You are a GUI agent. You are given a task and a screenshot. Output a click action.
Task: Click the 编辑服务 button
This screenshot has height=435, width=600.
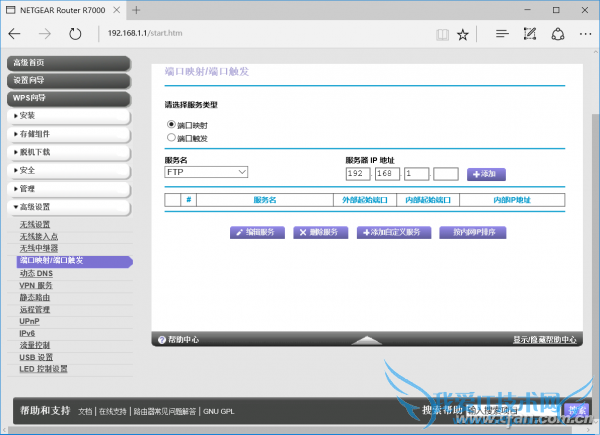(x=257, y=232)
